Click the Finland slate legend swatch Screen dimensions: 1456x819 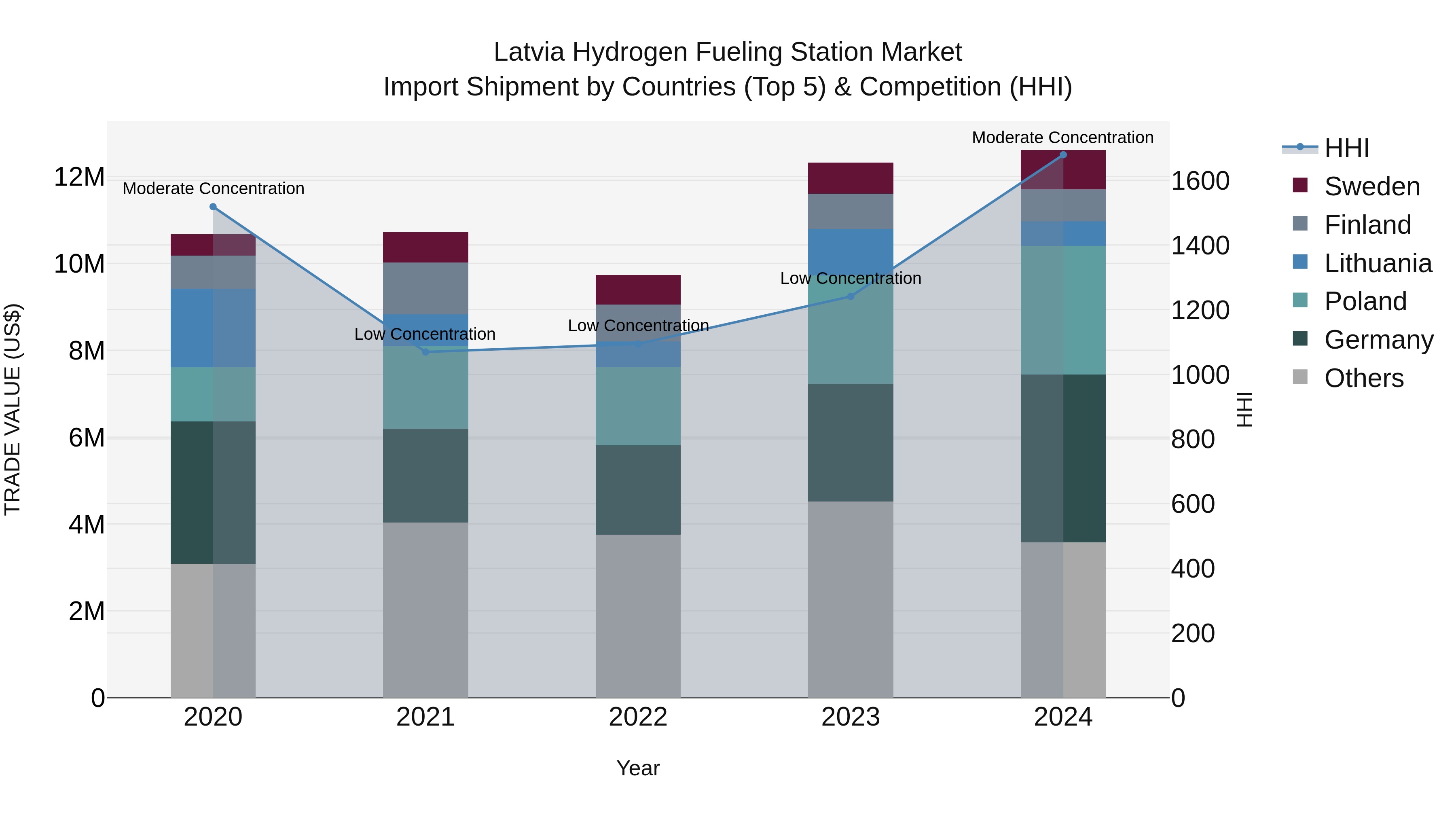1300,223
